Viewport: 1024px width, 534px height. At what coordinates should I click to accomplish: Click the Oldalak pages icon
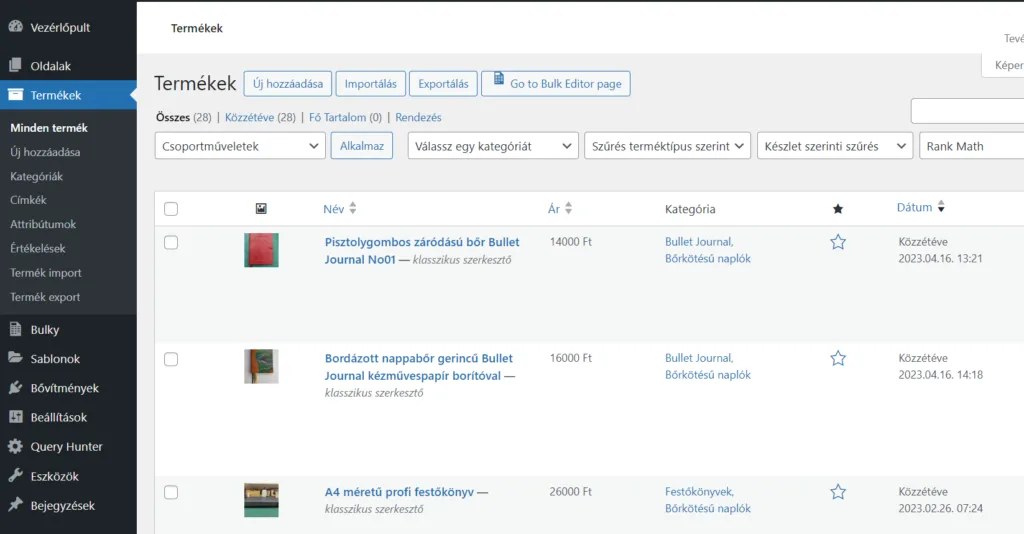tap(16, 65)
